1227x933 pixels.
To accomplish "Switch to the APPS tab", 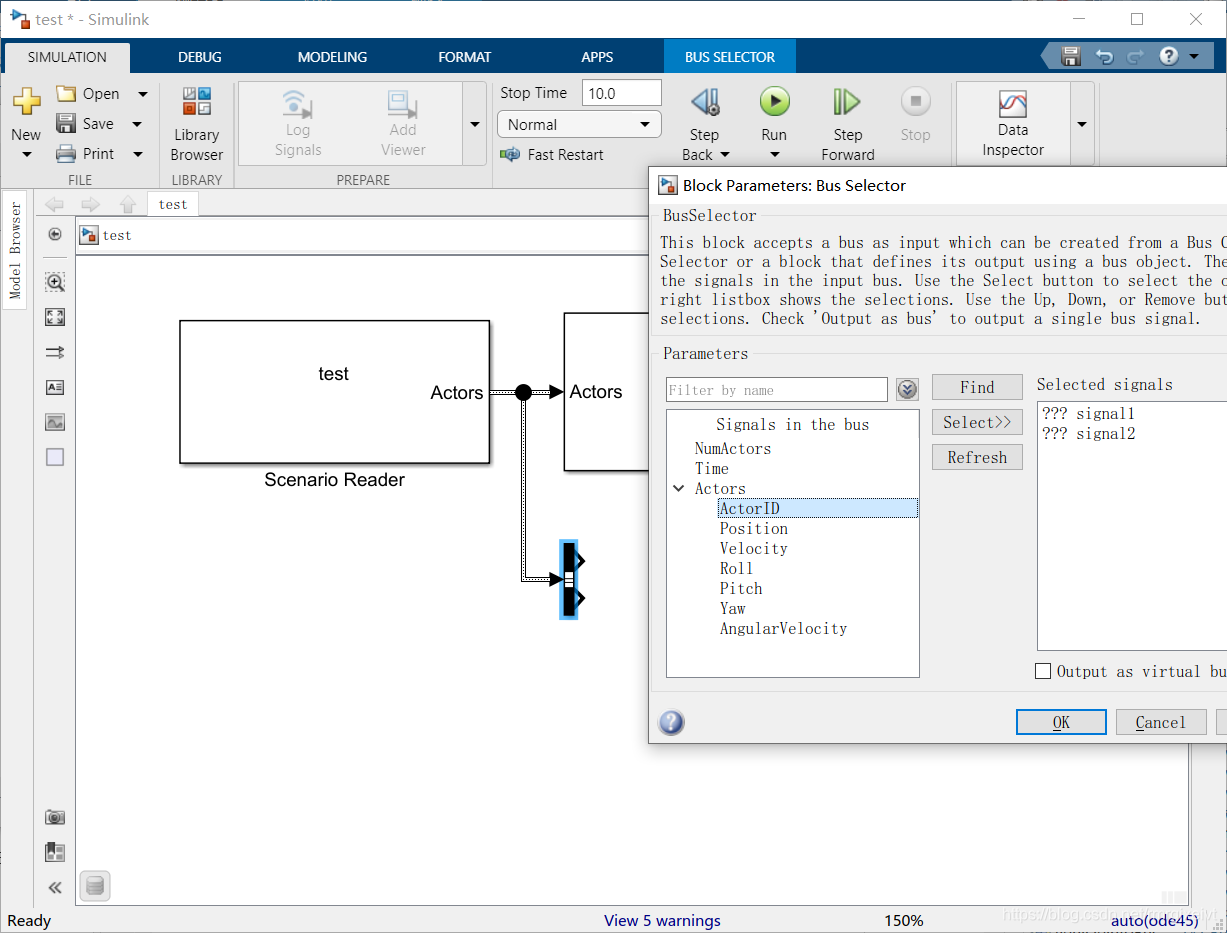I will [597, 57].
